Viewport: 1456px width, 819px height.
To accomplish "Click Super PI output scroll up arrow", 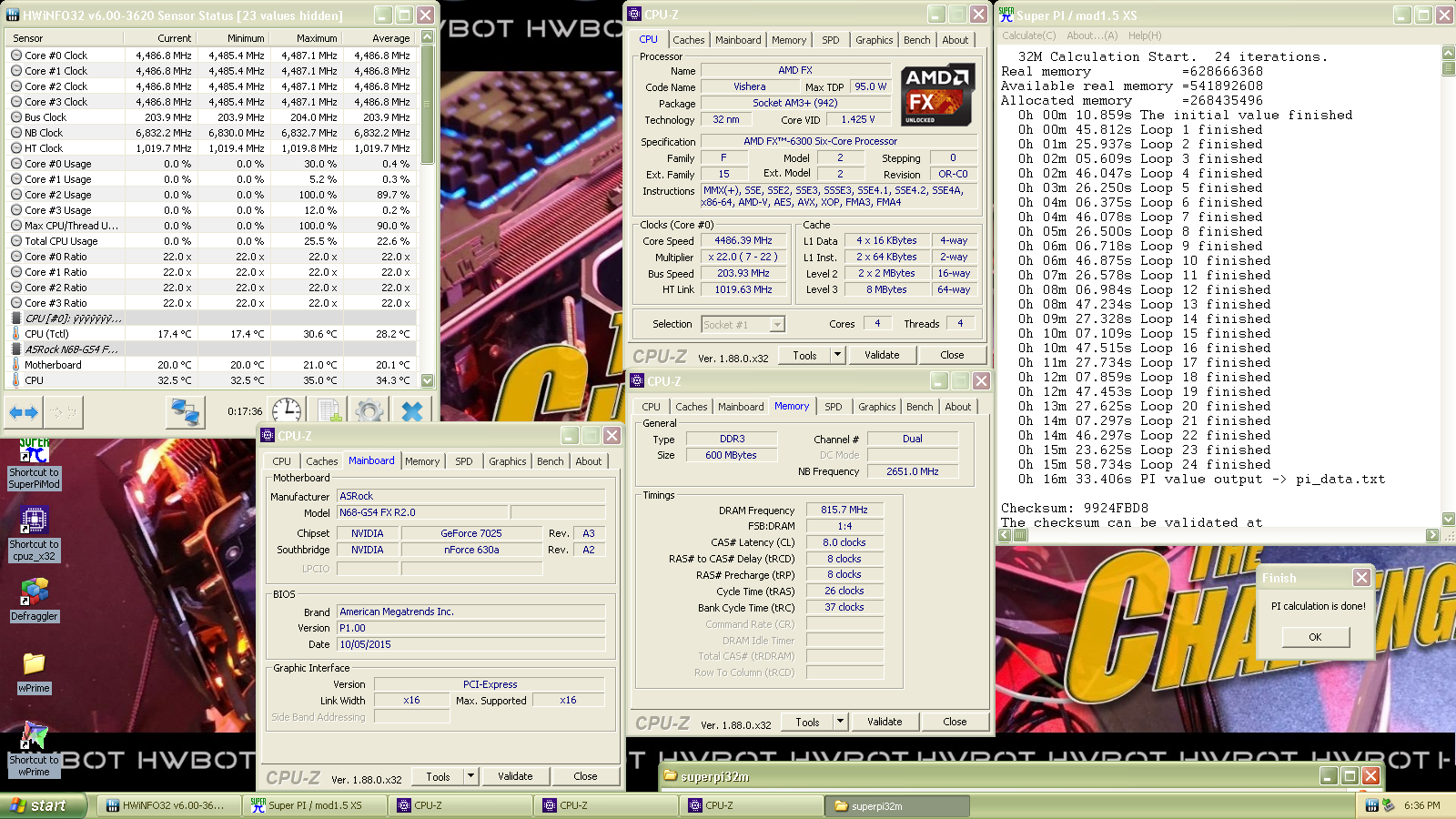I will click(x=1449, y=54).
